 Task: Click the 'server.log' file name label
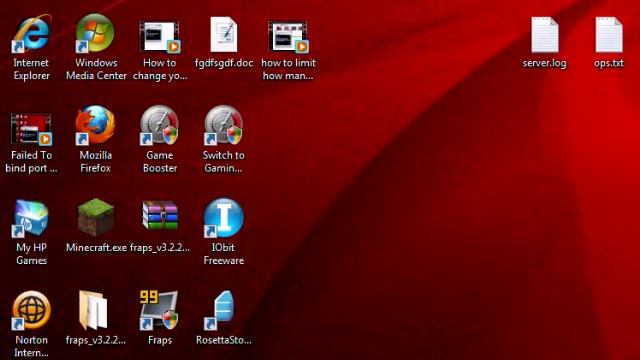pyautogui.click(x=544, y=63)
